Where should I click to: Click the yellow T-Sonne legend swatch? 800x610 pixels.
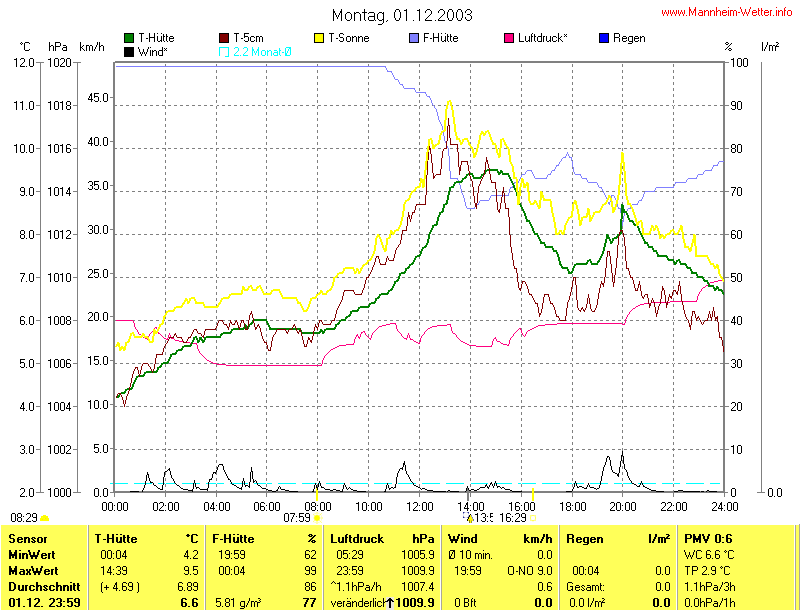click(x=320, y=38)
